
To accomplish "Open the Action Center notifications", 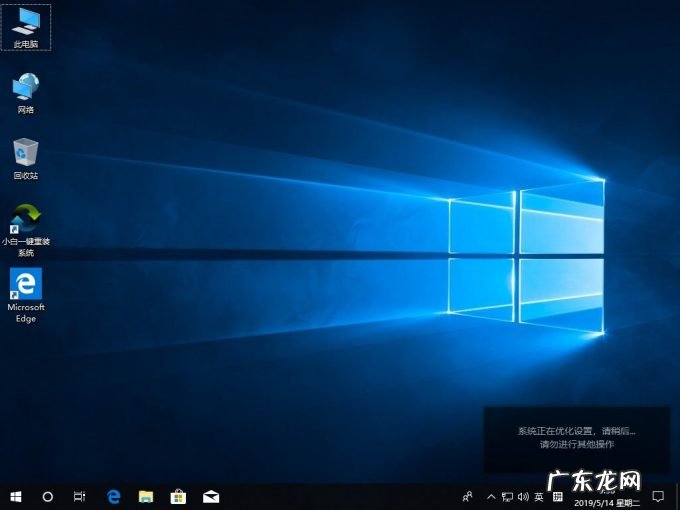I will click(658, 496).
